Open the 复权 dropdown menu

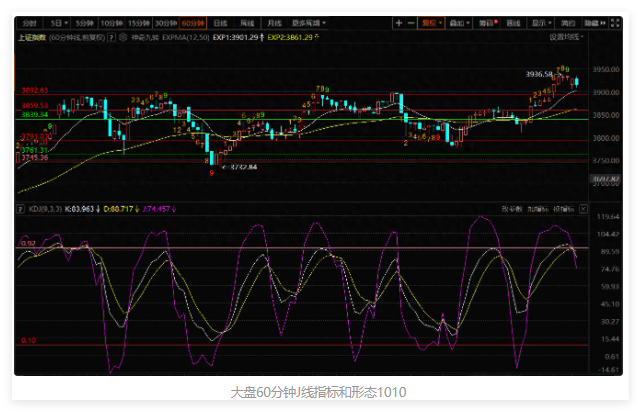coord(431,22)
